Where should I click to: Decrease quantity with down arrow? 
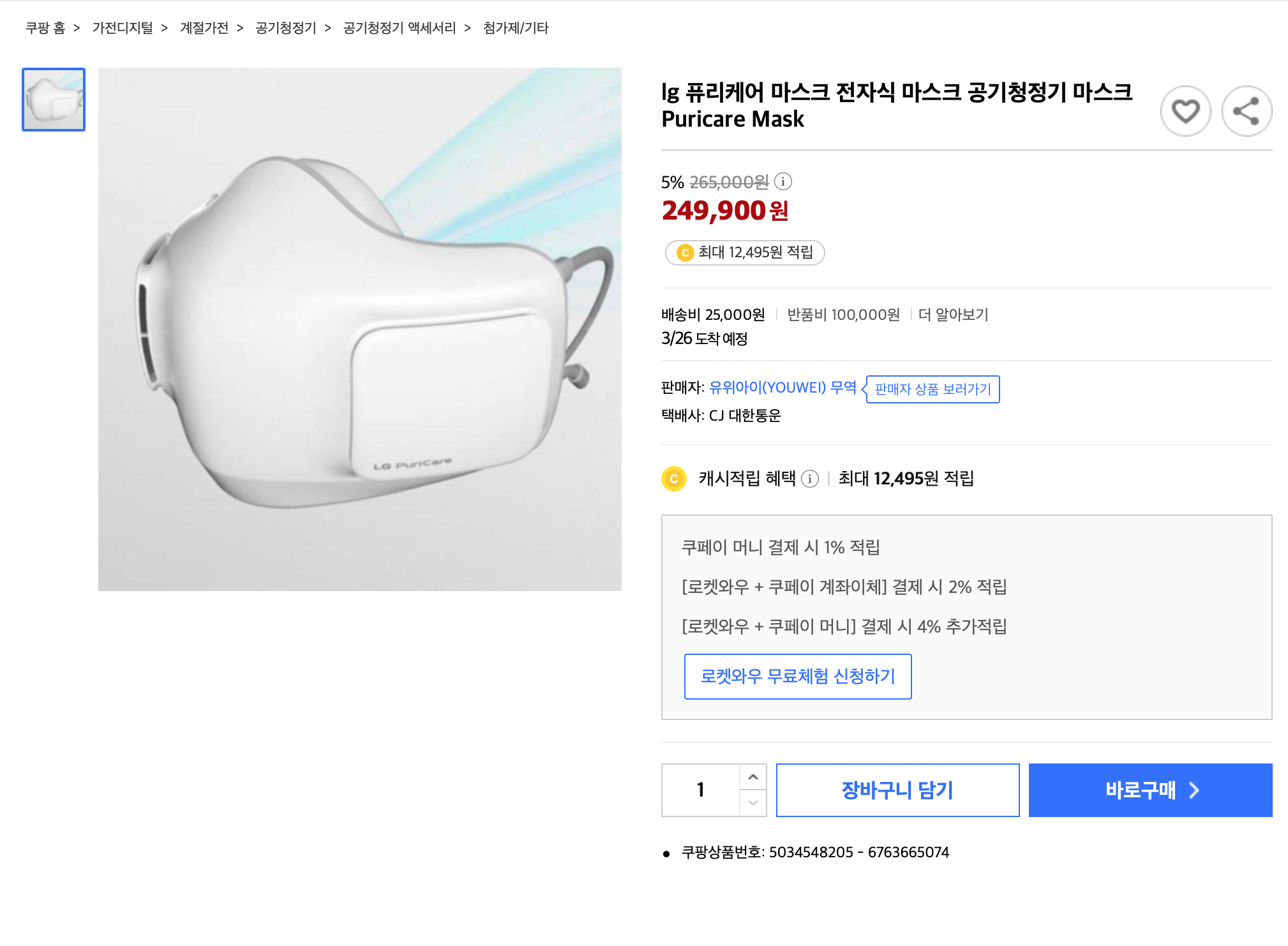pos(753,803)
